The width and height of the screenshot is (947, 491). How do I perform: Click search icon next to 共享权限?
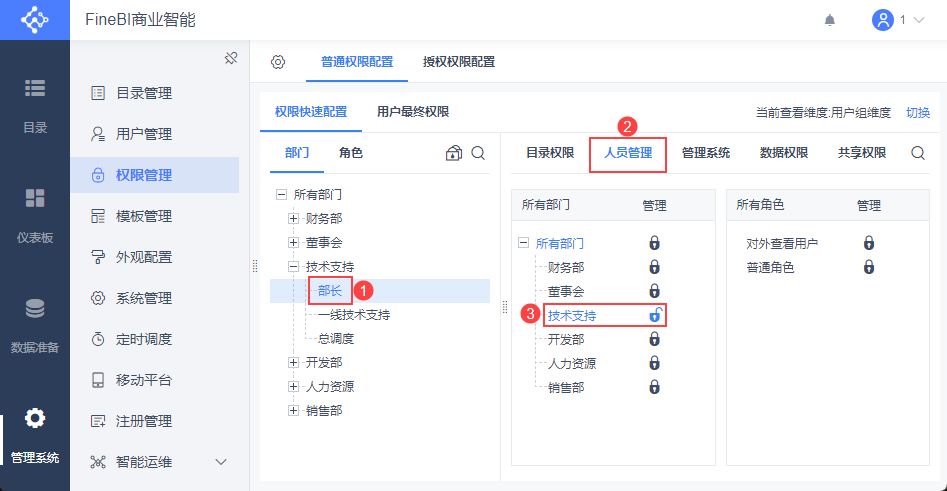[x=918, y=153]
